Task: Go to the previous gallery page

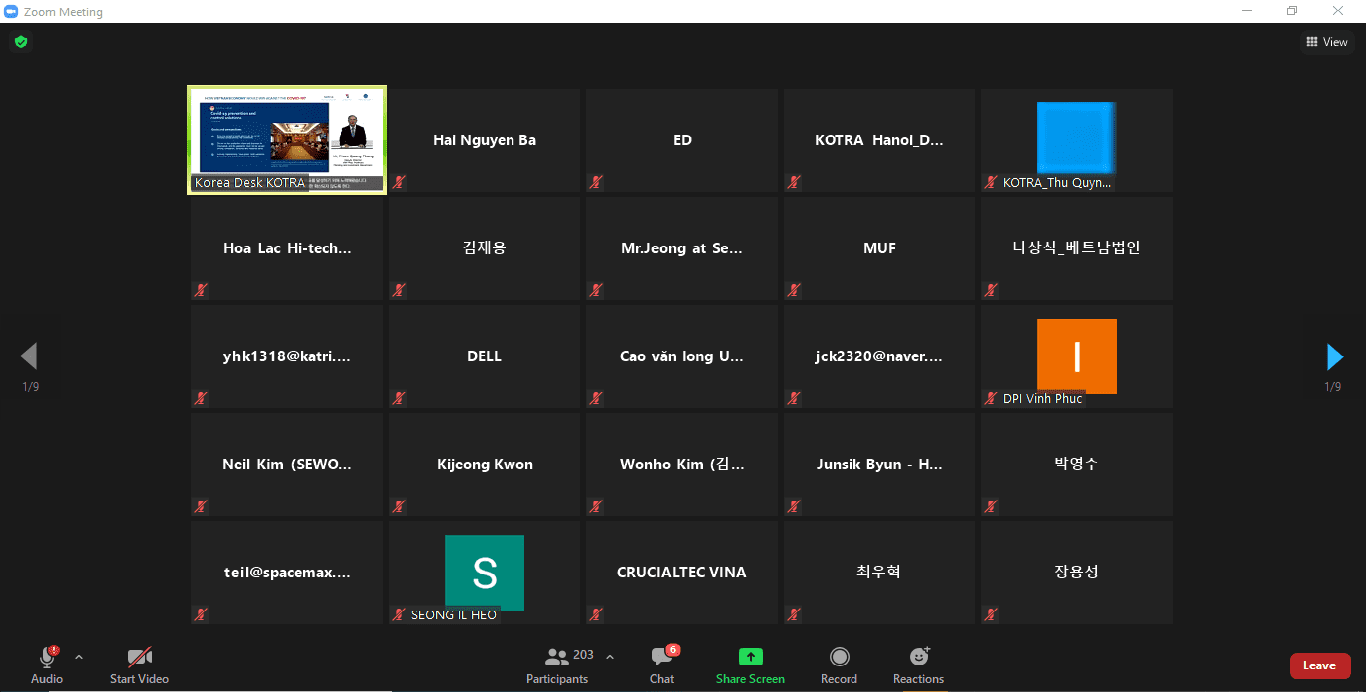Action: (29, 356)
